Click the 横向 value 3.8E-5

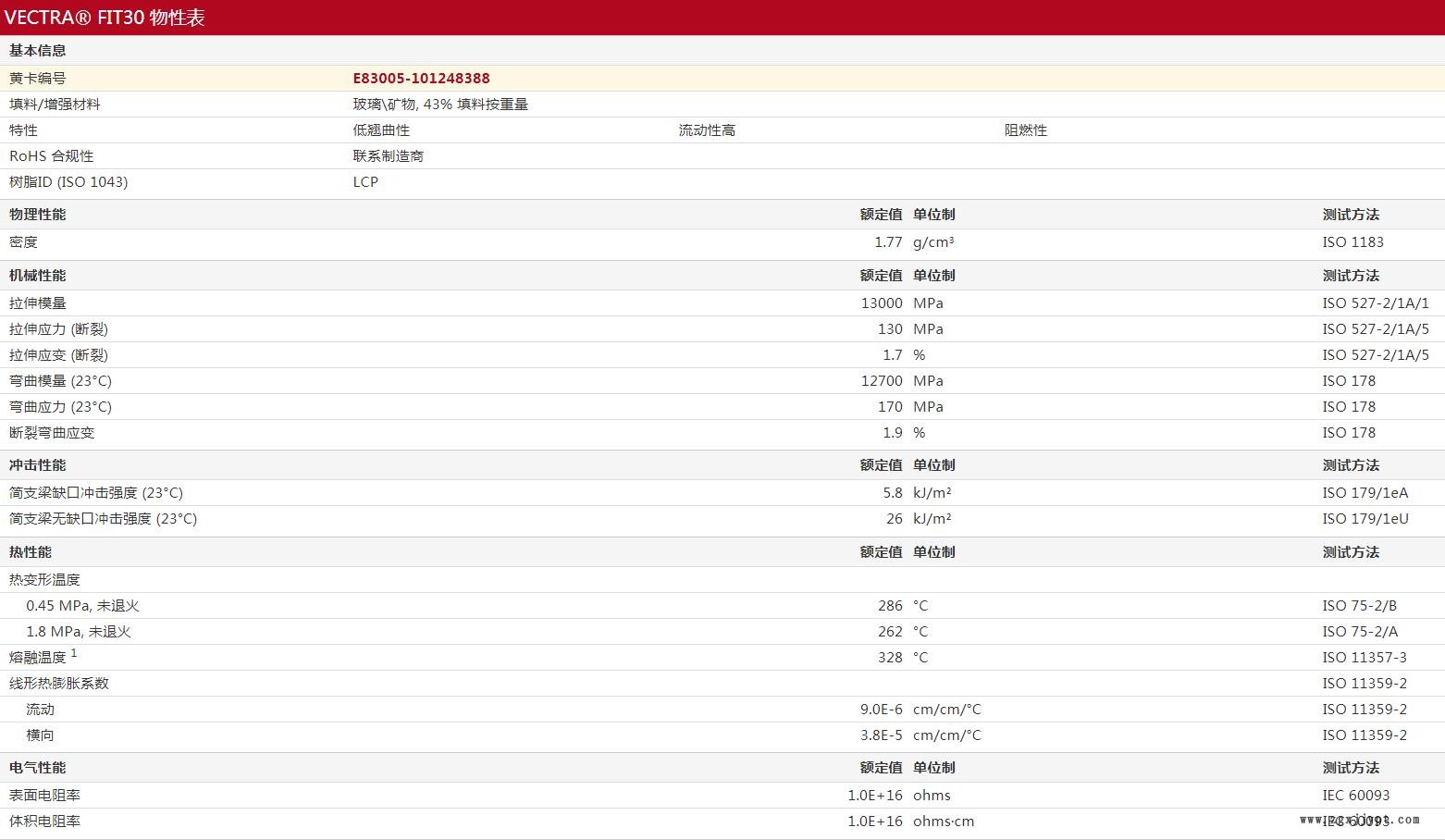click(882, 735)
